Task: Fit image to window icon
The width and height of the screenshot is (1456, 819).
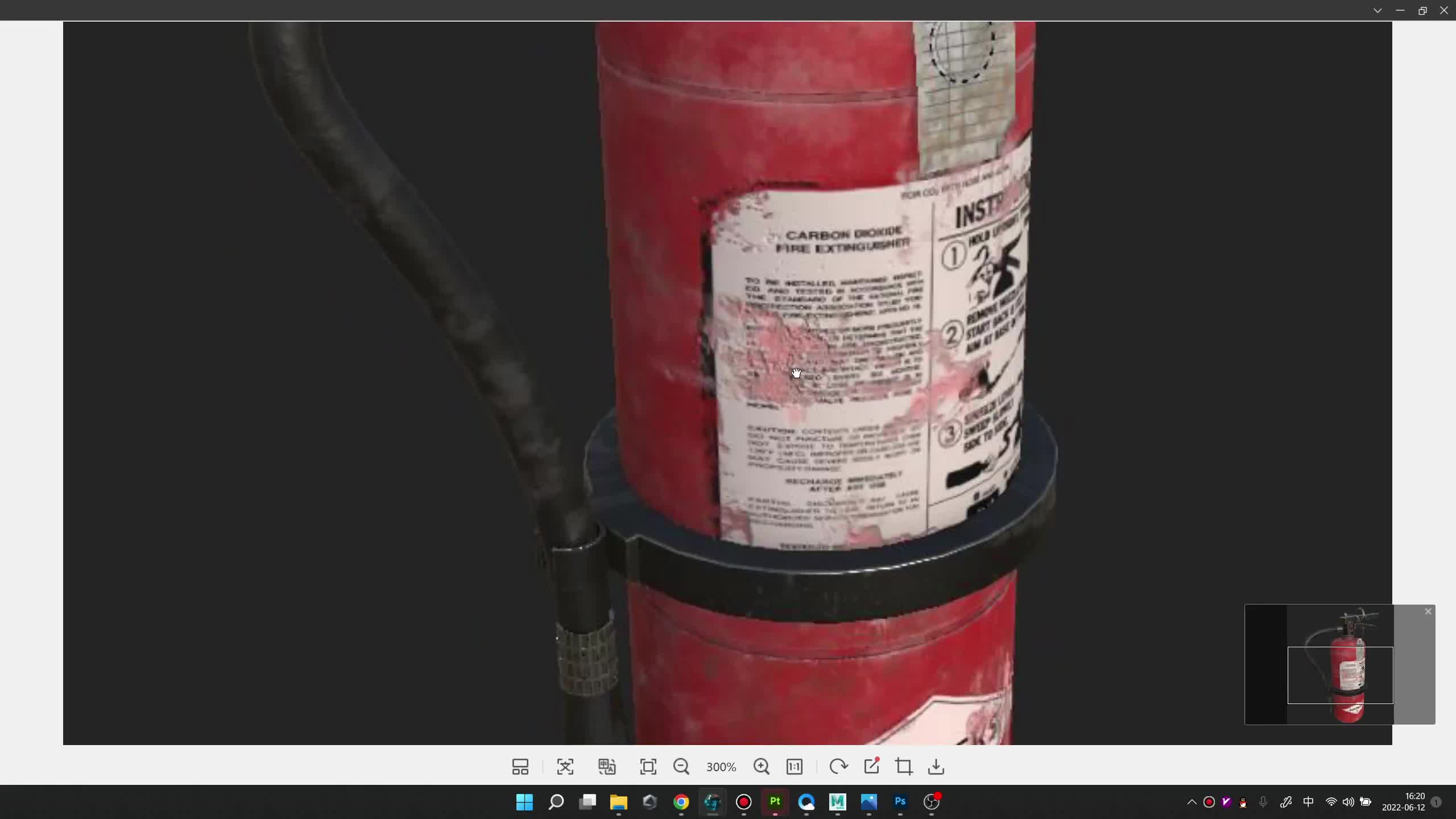Action: click(648, 767)
